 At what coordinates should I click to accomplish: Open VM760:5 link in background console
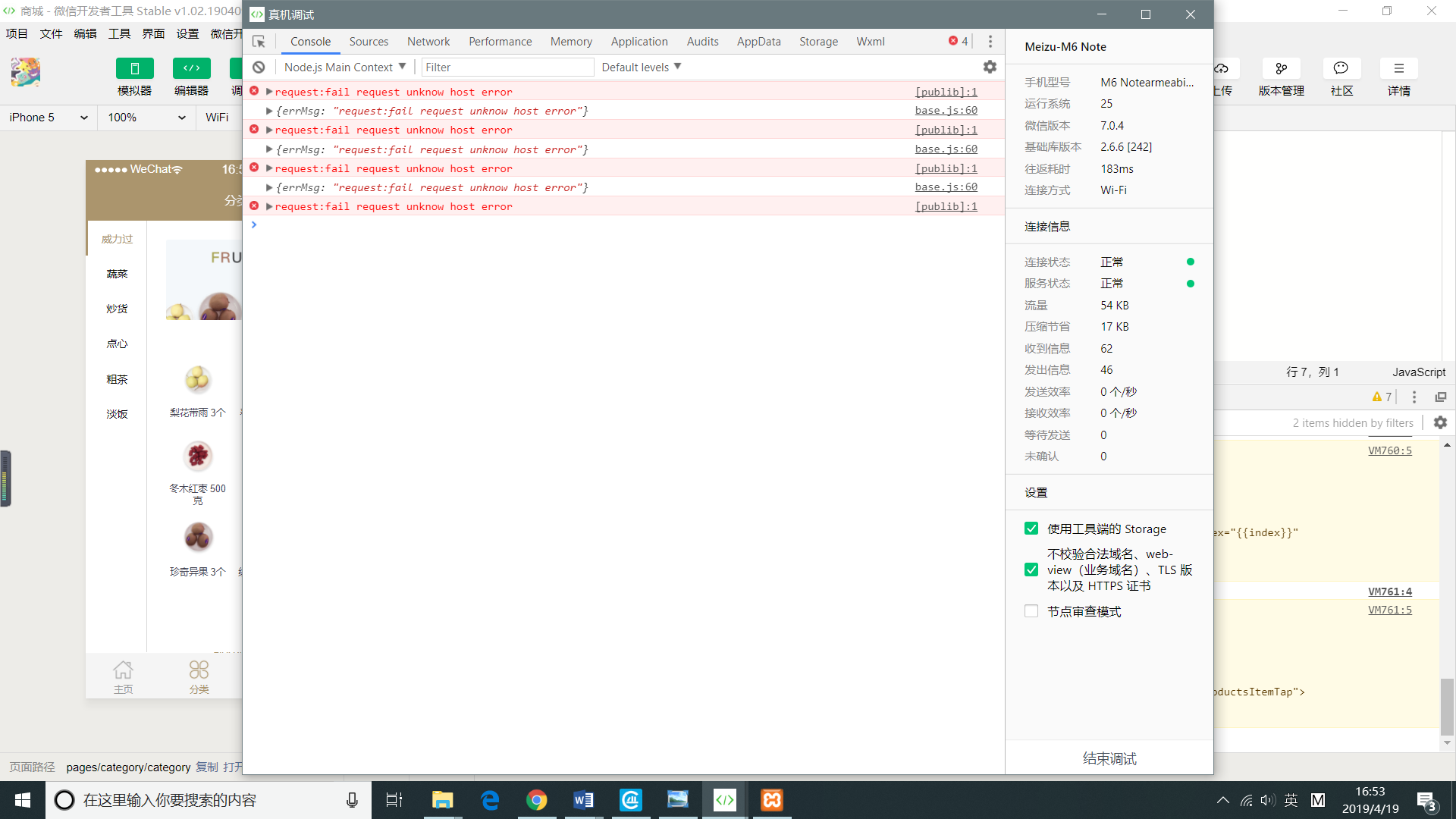point(1389,450)
